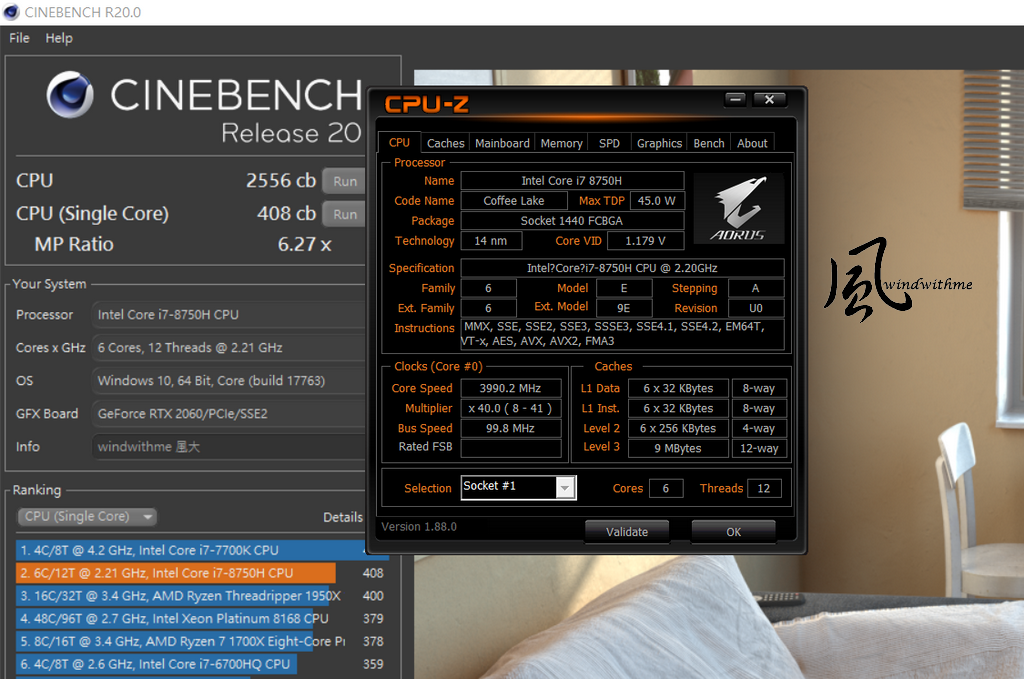Select ranking row 5 AMD Ryzen 7 1700X
The height and width of the screenshot is (679, 1024).
click(201, 641)
